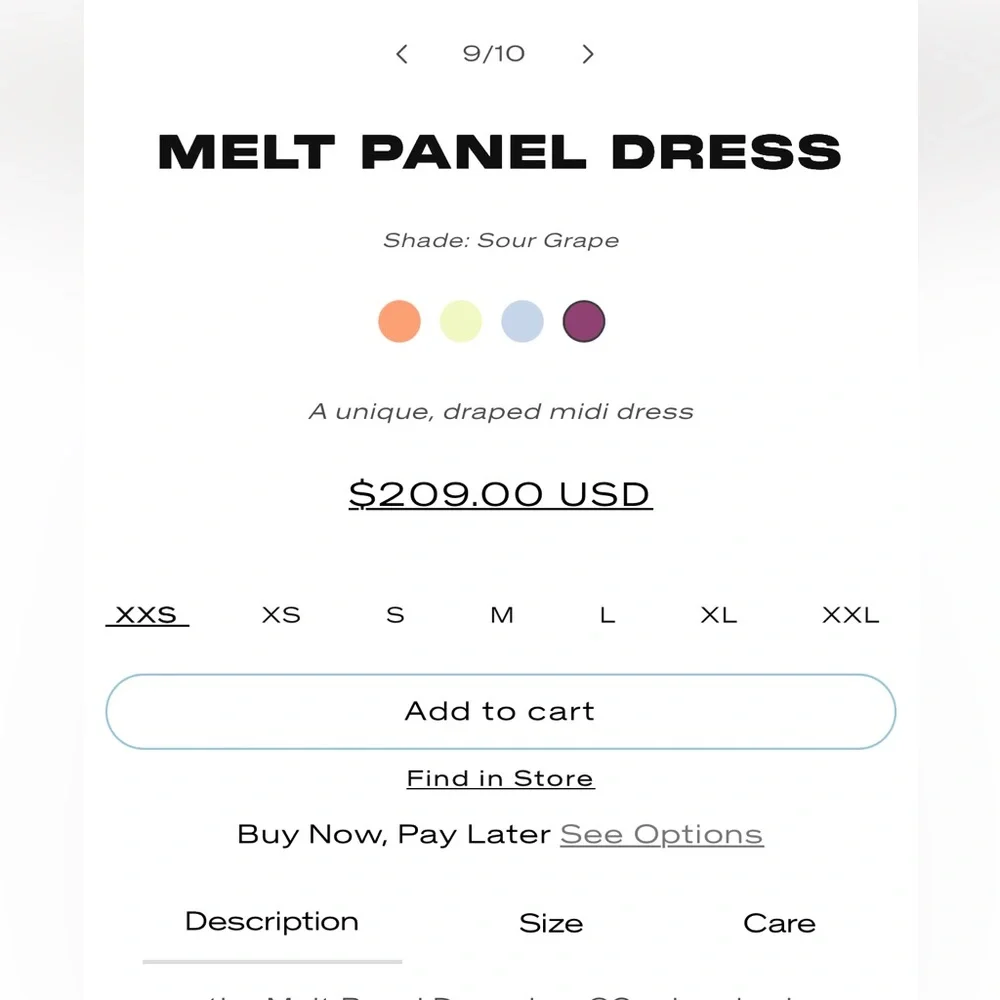Screen dimensions: 1000x1000
Task: Go to next product image arrow
Action: point(587,54)
